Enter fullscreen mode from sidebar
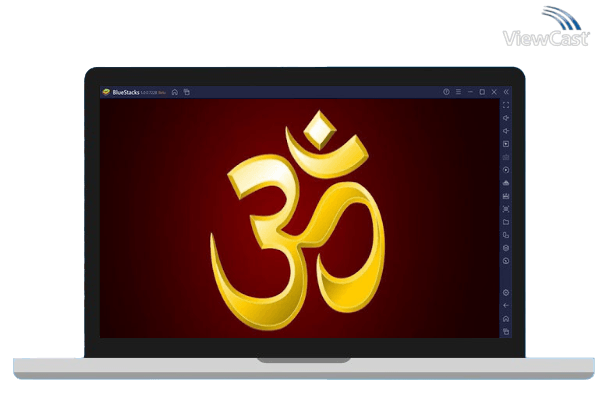Viewport: 602px width, 414px height. tap(506, 105)
